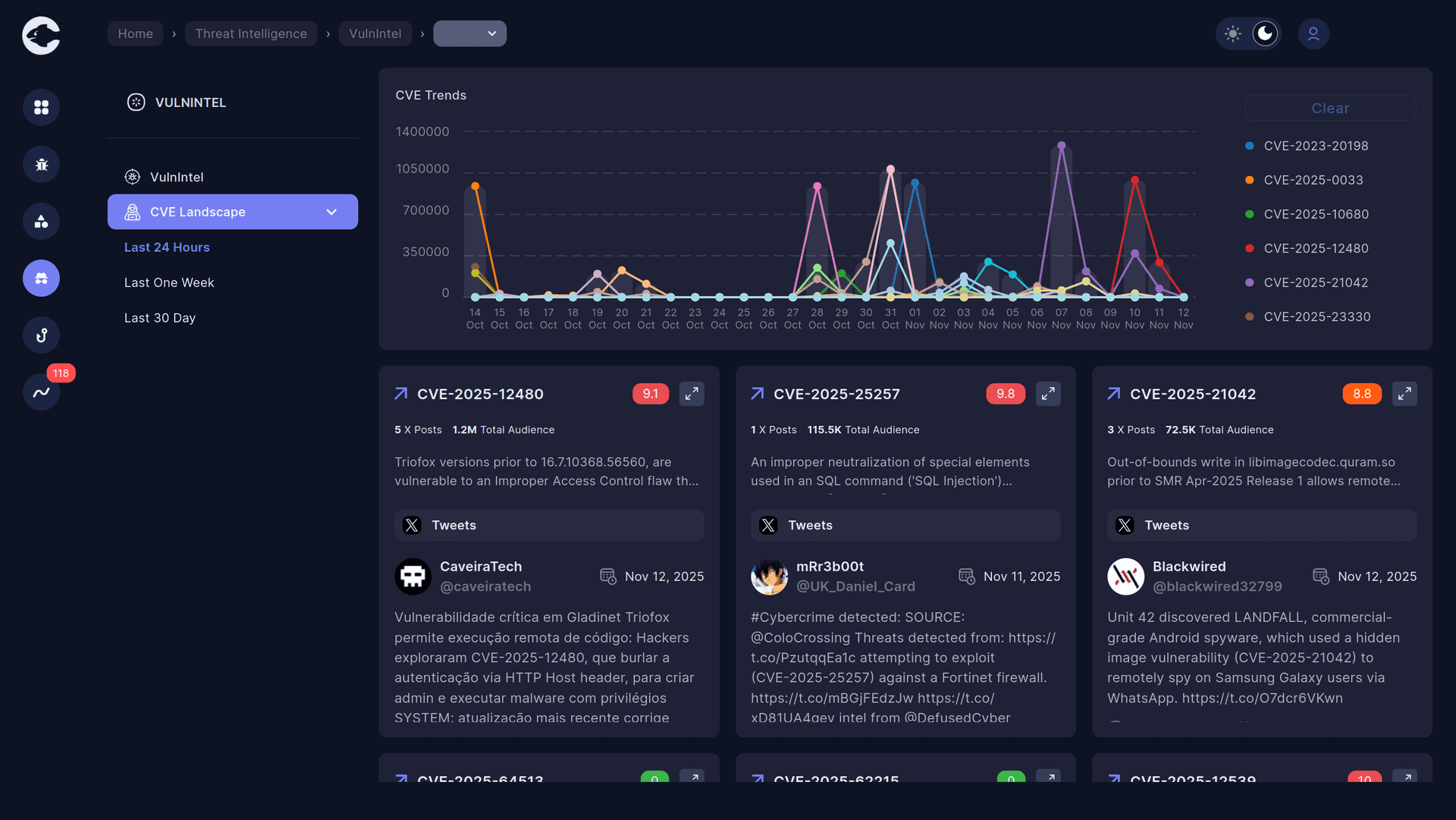Viewport: 1456px width, 820px height.
Task: Switch to light mode with the sun icon
Action: (x=1233, y=33)
